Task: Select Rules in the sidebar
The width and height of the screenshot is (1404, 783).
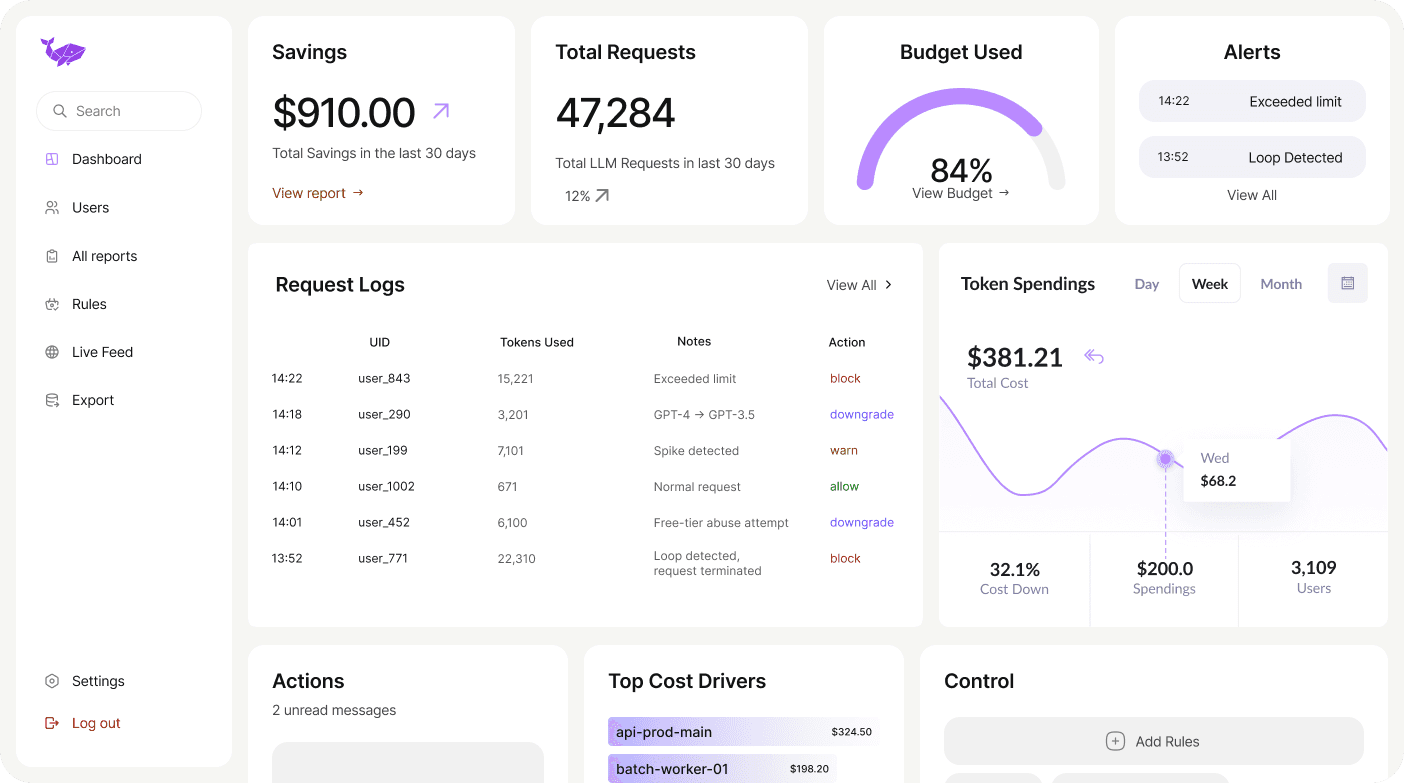Action: [91, 304]
